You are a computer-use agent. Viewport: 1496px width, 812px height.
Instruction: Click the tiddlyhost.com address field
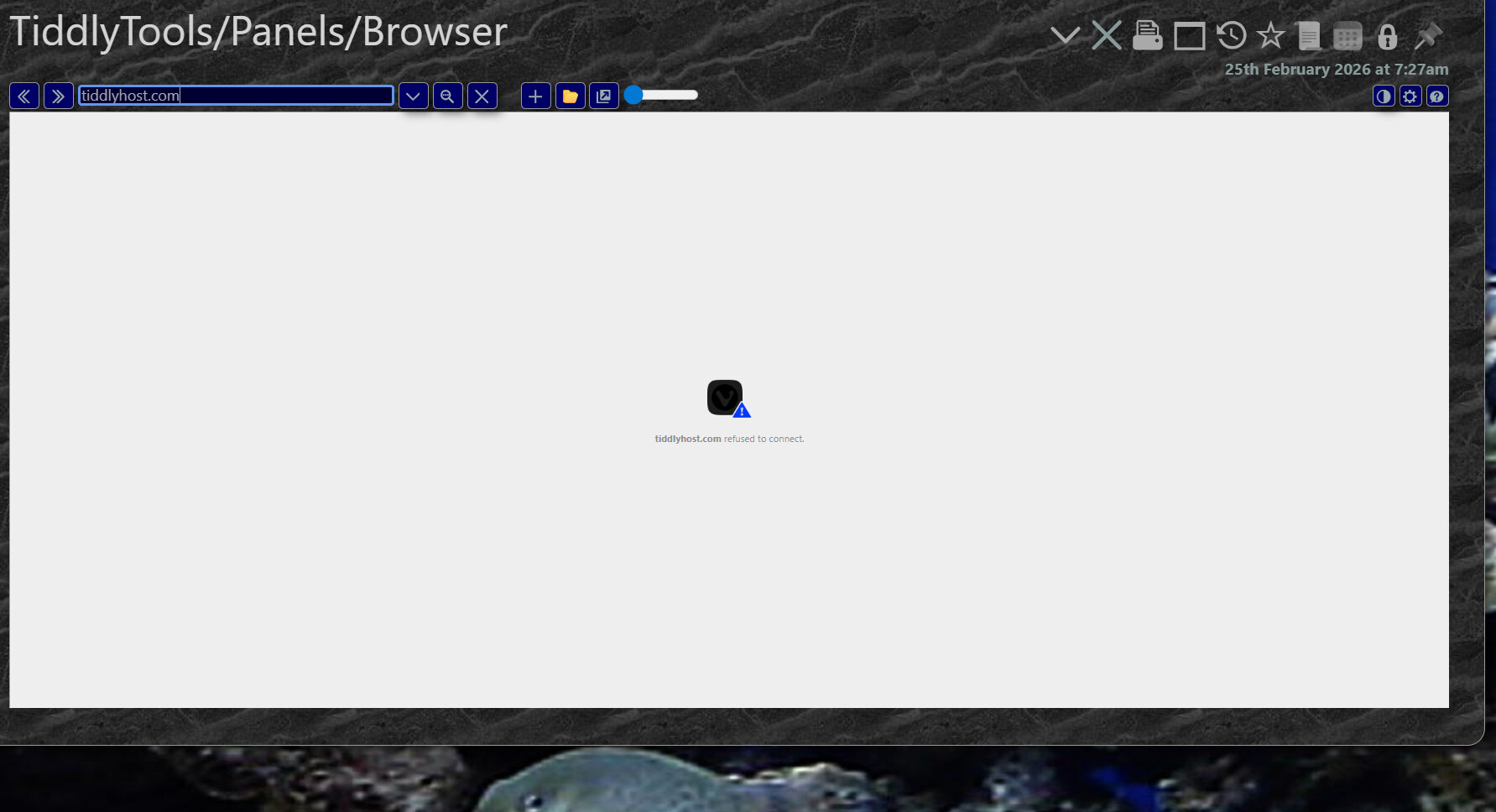(x=236, y=96)
